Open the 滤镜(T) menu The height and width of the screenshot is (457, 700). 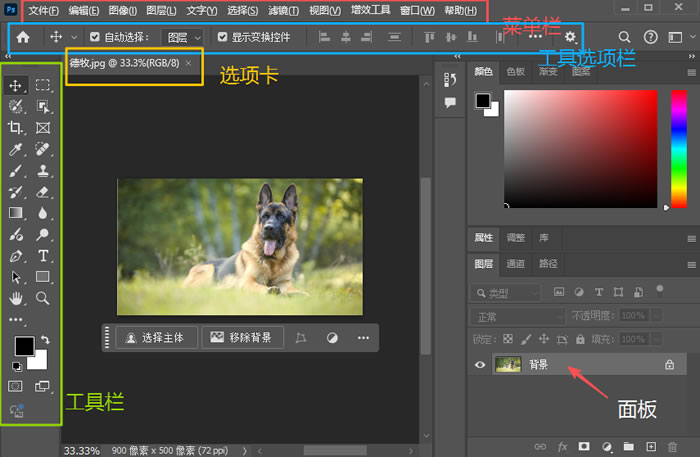pos(283,11)
